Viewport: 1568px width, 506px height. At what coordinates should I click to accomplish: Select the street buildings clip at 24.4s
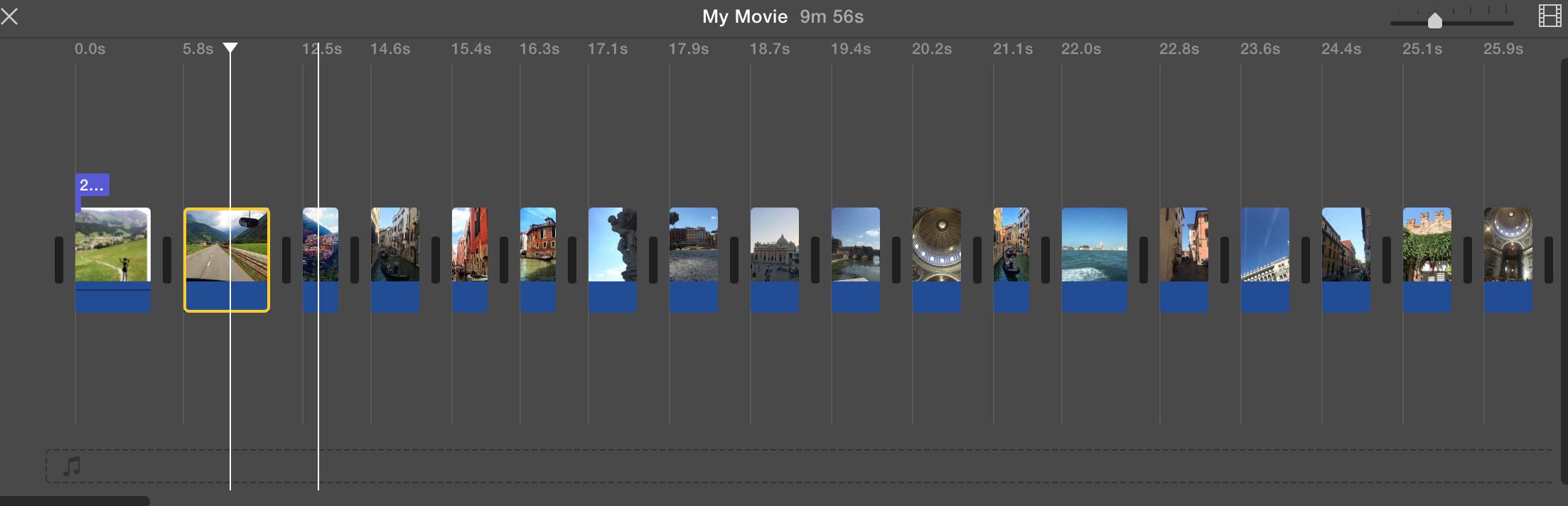1346,259
